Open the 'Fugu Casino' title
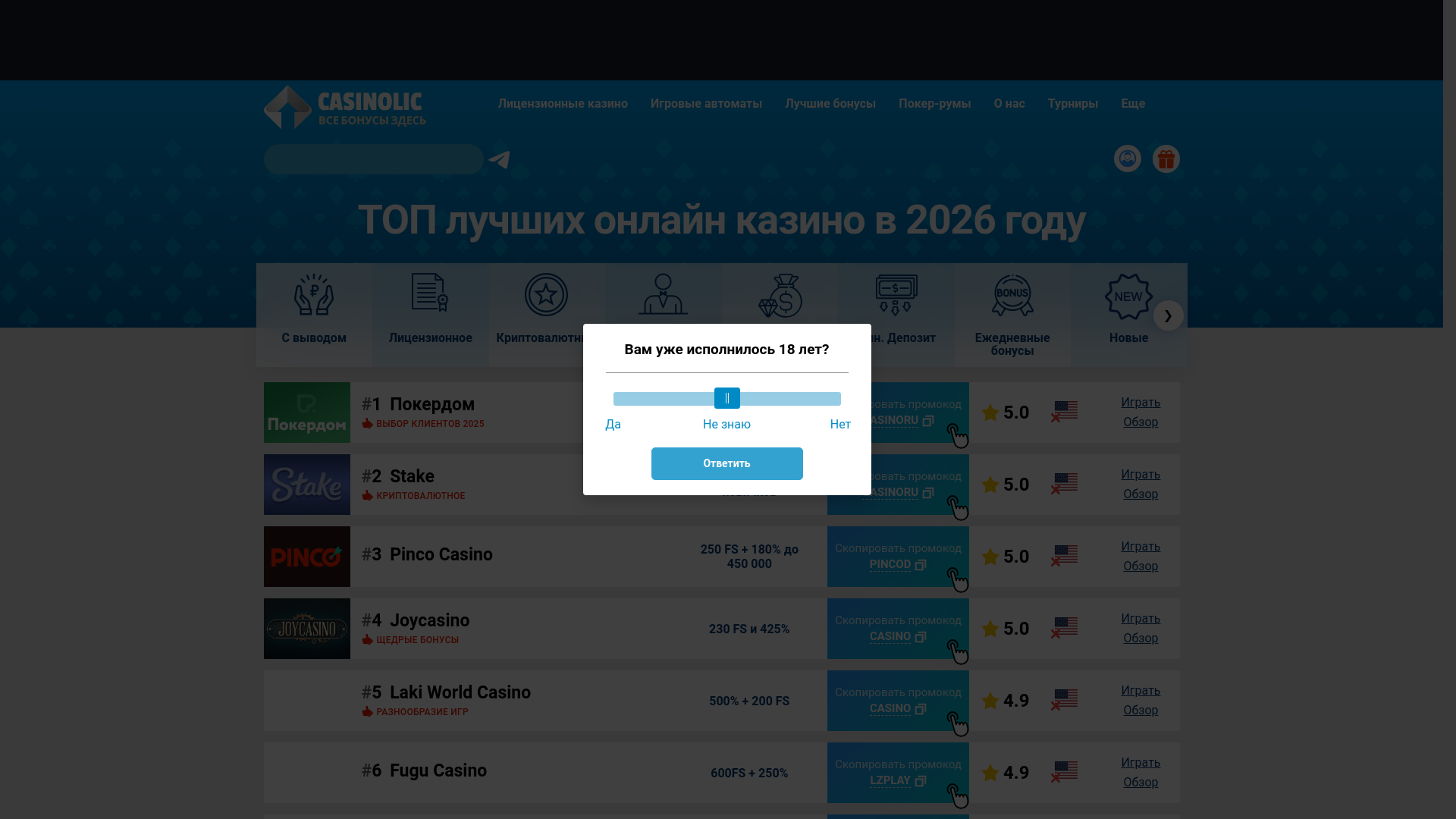 [x=438, y=770]
